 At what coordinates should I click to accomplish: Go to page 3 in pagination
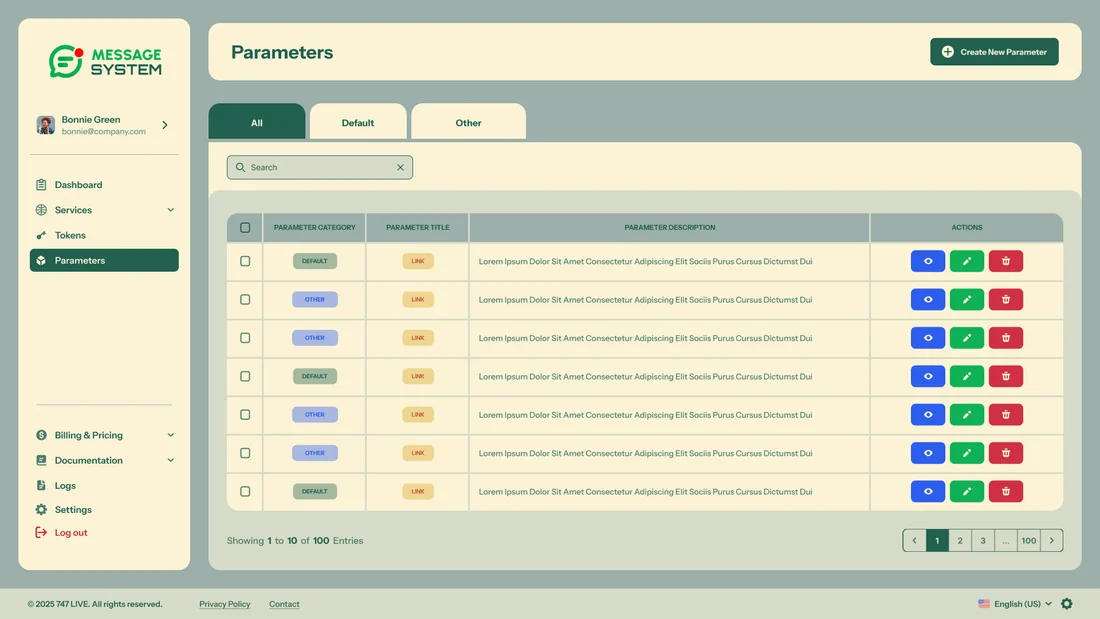(x=983, y=540)
